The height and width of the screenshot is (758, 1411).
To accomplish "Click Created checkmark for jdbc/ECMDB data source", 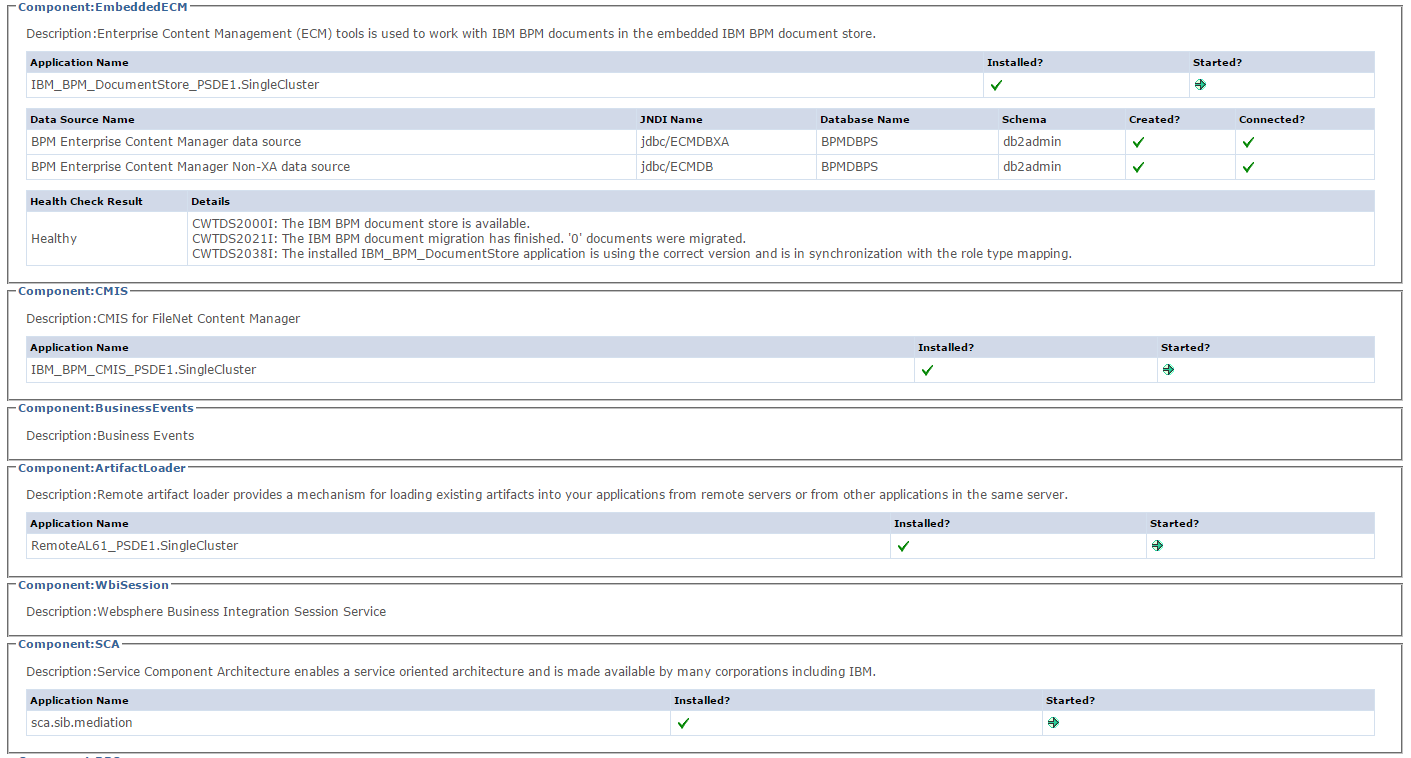I will tap(1138, 167).
